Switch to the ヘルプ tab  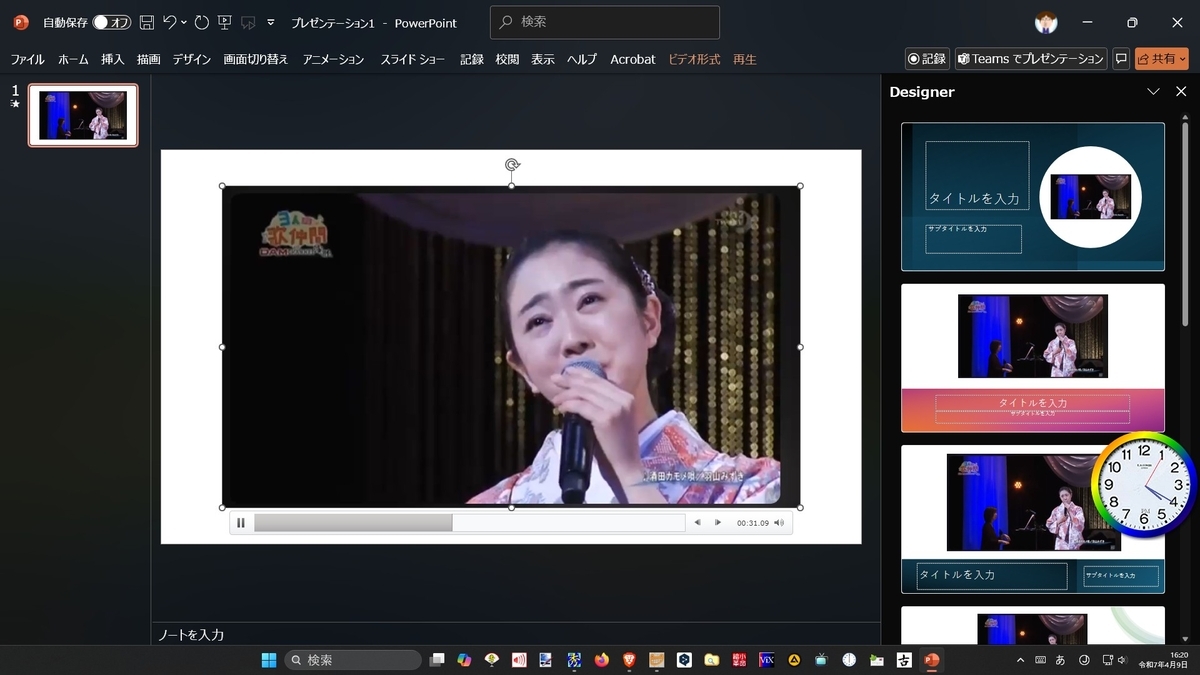coord(582,59)
